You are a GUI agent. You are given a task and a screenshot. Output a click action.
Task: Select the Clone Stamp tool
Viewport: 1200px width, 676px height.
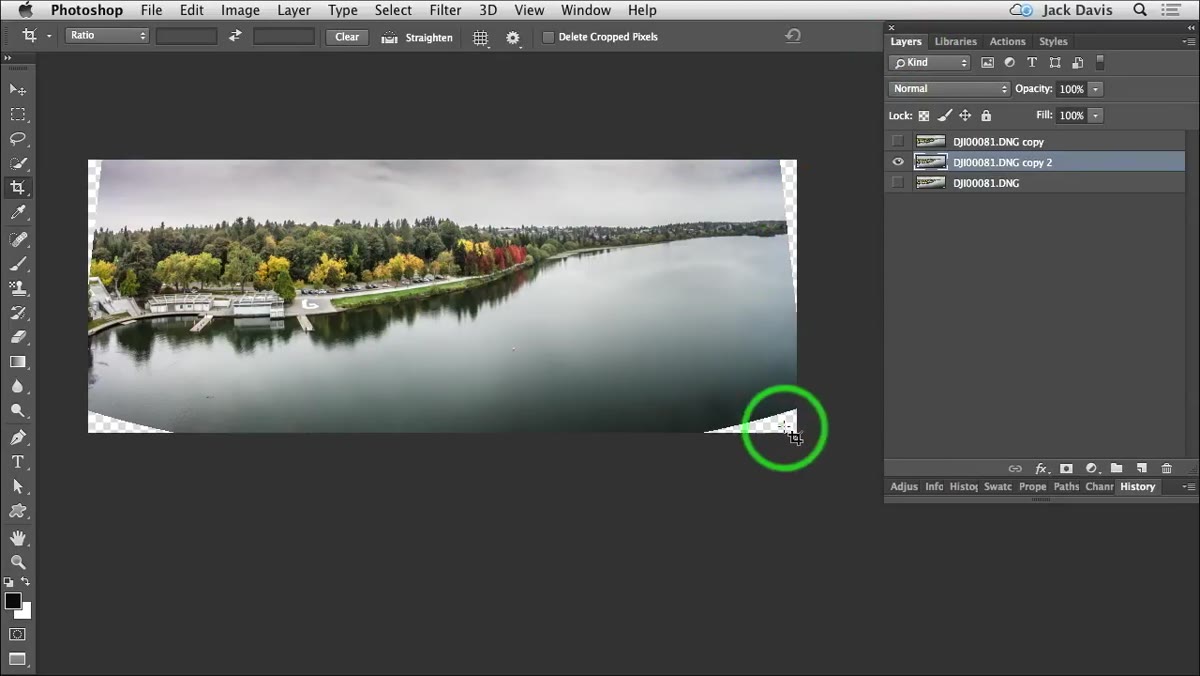17,288
